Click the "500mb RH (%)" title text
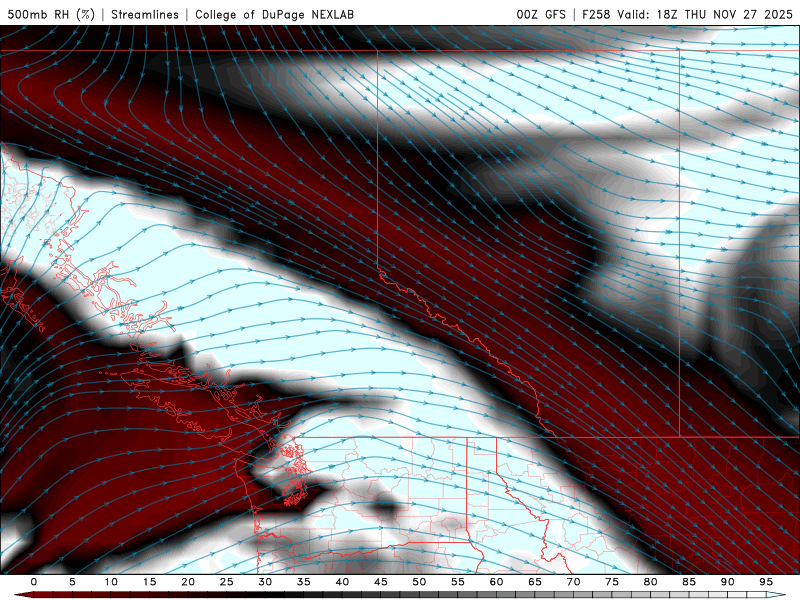This screenshot has width=800, height=600. (x=51, y=14)
